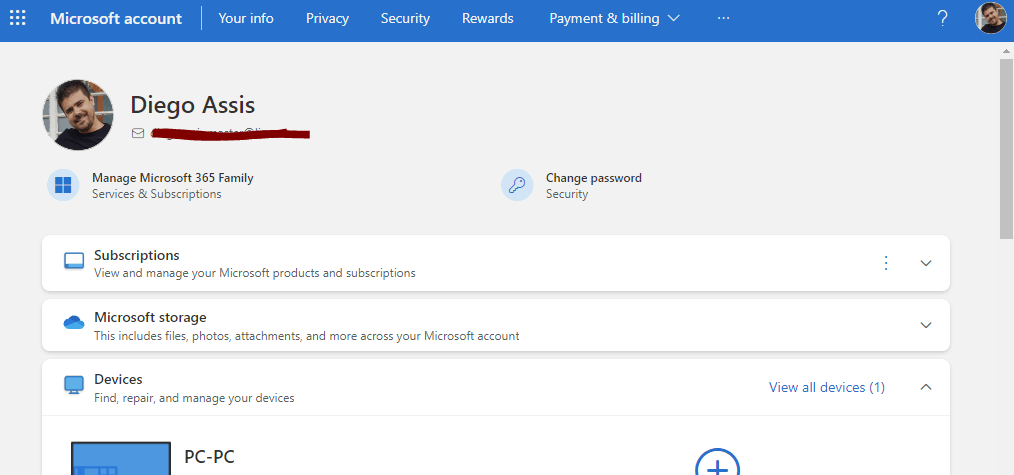Image resolution: width=1014 pixels, height=475 pixels.
Task: Open Subscriptions three-dot options menu
Action: tap(886, 263)
